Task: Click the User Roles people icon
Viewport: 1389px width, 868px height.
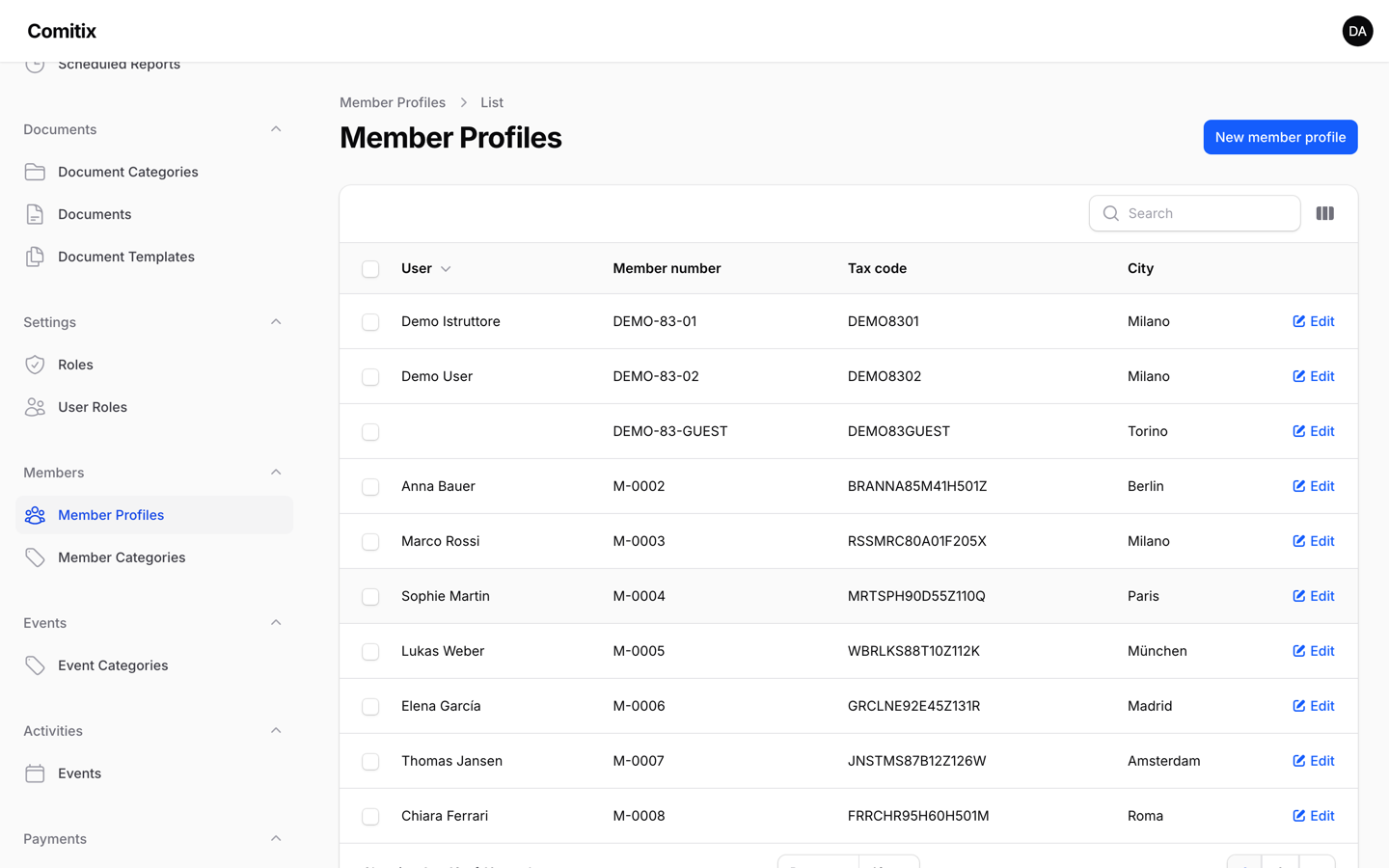Action: [x=35, y=407]
